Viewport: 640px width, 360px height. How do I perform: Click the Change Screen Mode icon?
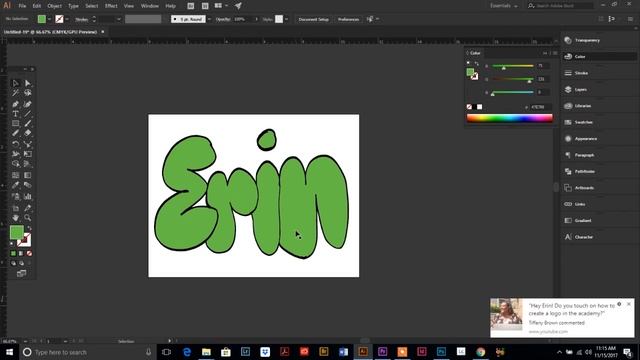(21, 273)
